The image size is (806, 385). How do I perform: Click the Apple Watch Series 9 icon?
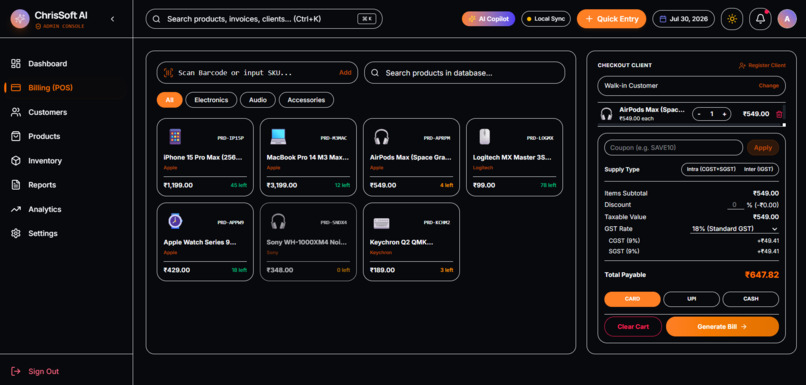click(175, 221)
